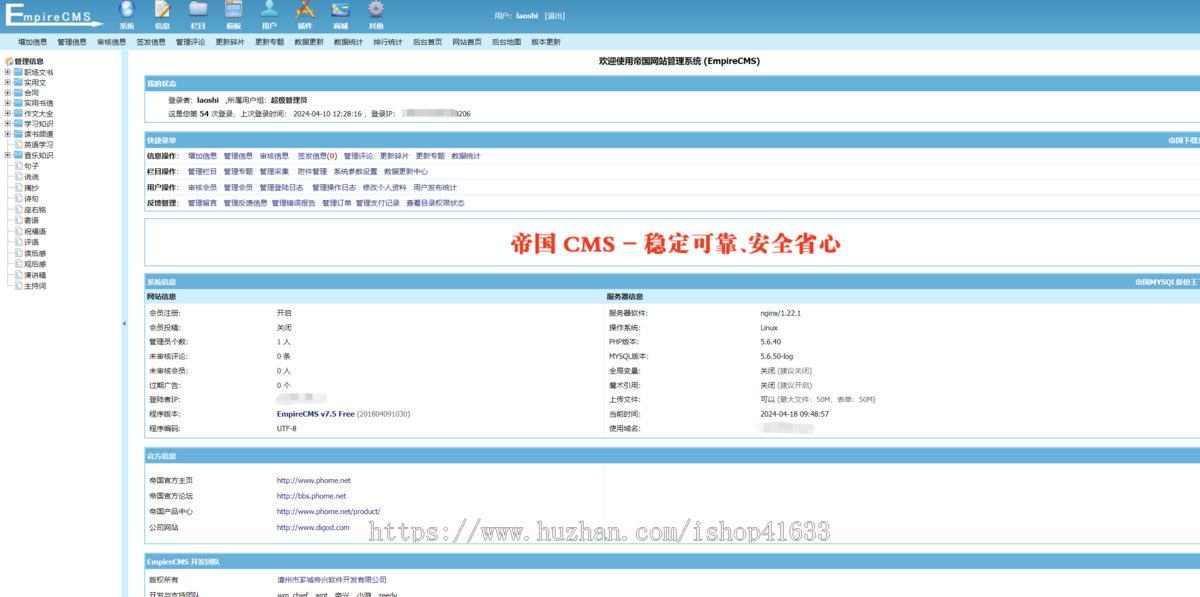Open 附件管理 in the quick menu

pos(312,171)
